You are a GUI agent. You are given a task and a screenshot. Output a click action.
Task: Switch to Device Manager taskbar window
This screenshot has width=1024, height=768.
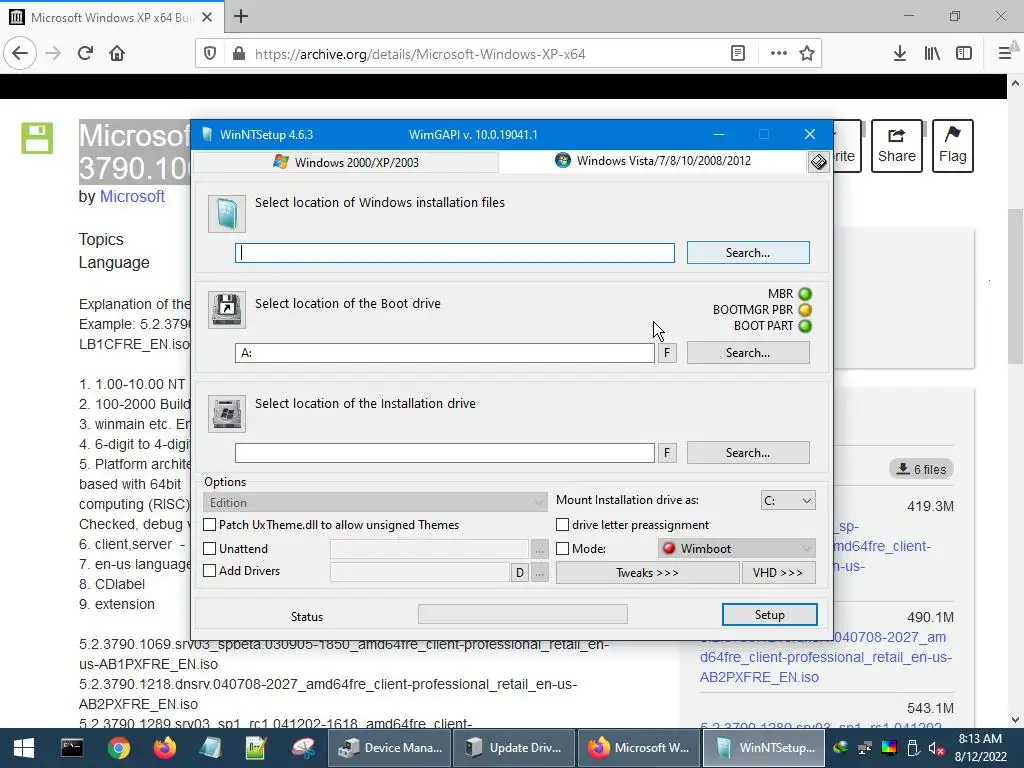point(390,748)
